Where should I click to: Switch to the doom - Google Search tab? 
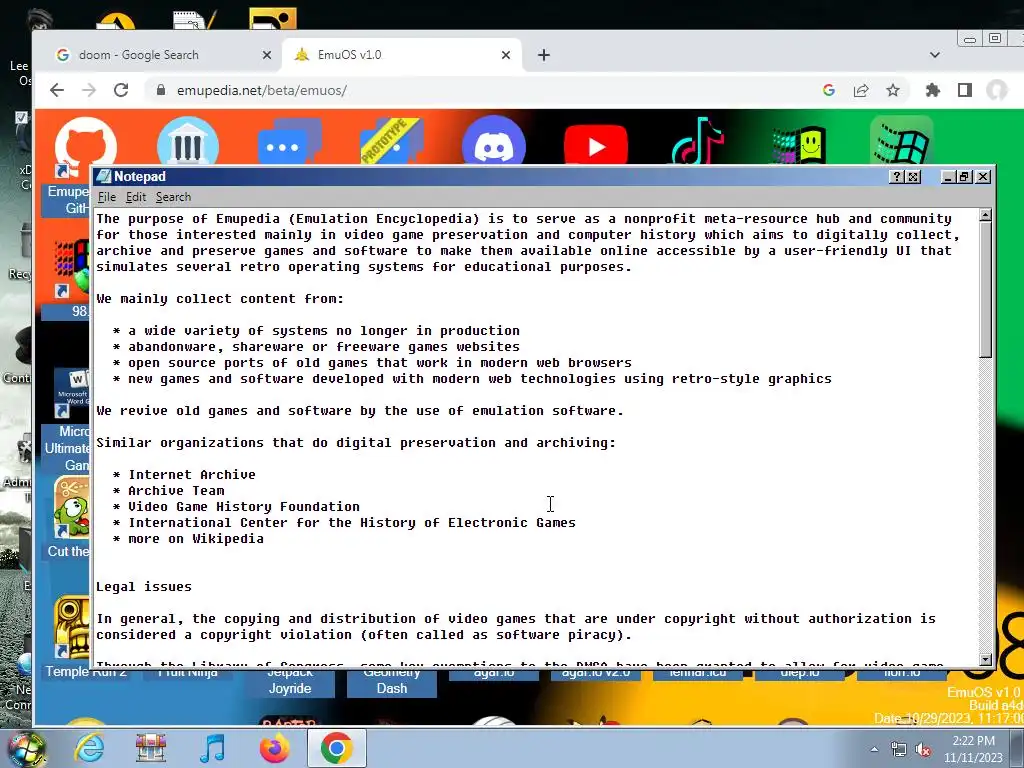[157, 55]
